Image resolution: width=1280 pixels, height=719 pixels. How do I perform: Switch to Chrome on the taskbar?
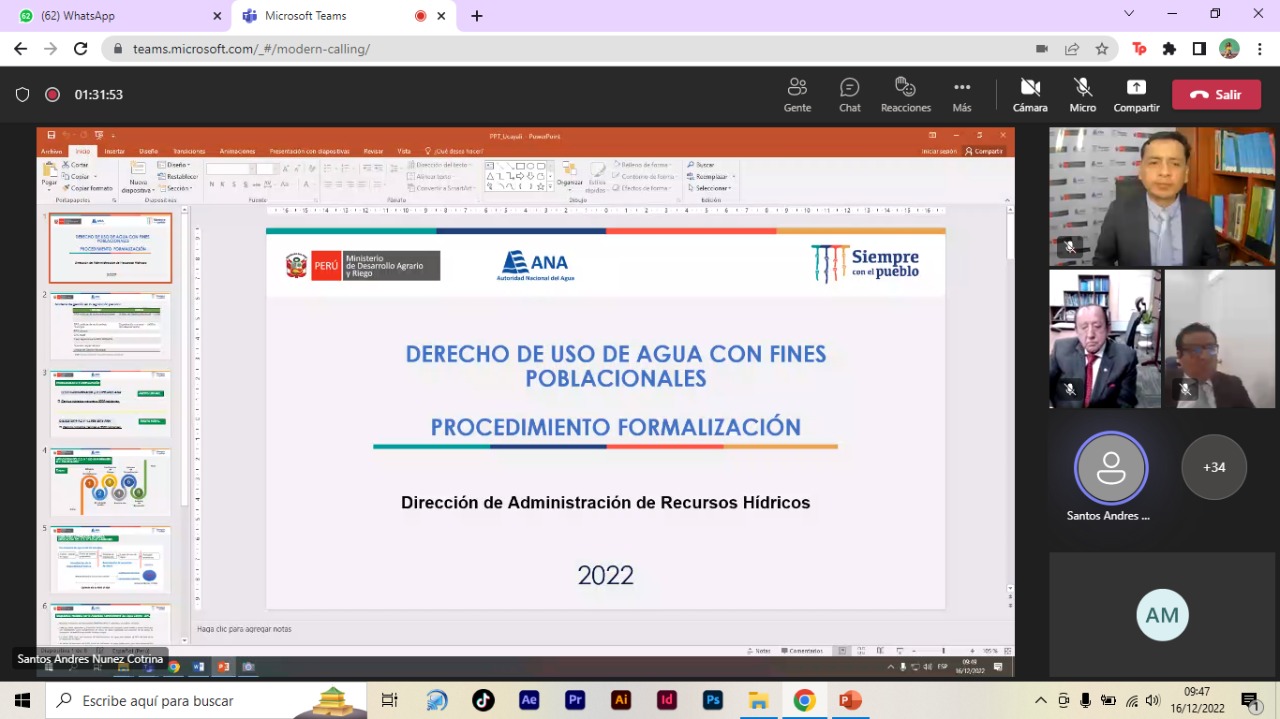(x=805, y=700)
